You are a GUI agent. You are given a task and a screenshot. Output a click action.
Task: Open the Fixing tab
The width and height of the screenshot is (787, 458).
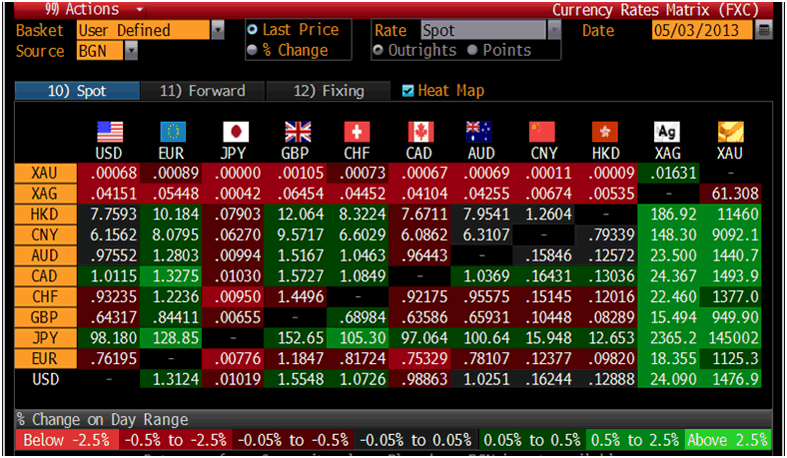pyautogui.click(x=327, y=91)
